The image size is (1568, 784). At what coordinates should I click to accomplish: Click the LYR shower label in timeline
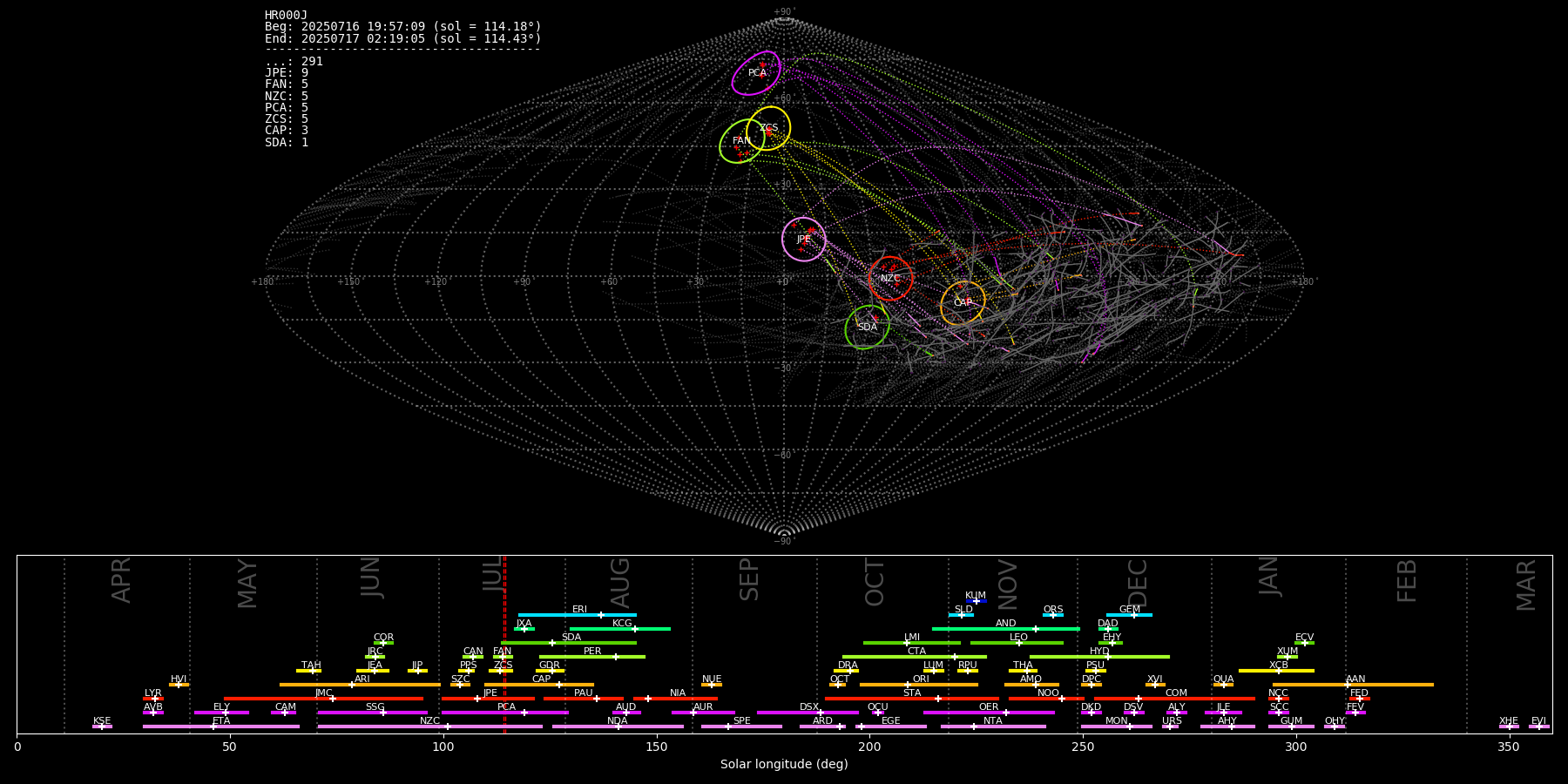[153, 693]
